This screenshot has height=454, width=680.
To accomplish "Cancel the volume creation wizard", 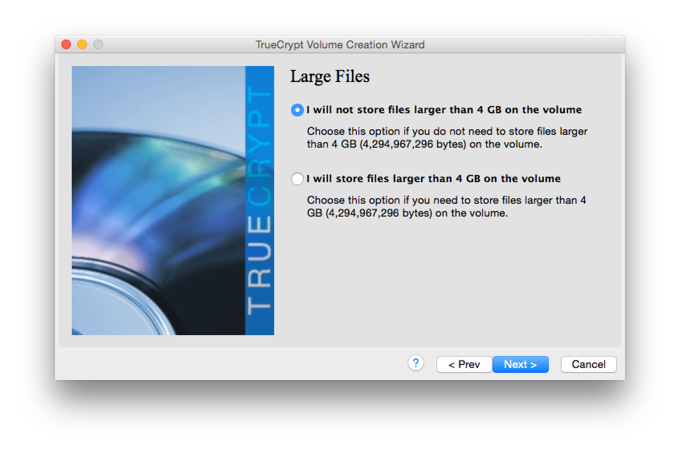I will (588, 364).
